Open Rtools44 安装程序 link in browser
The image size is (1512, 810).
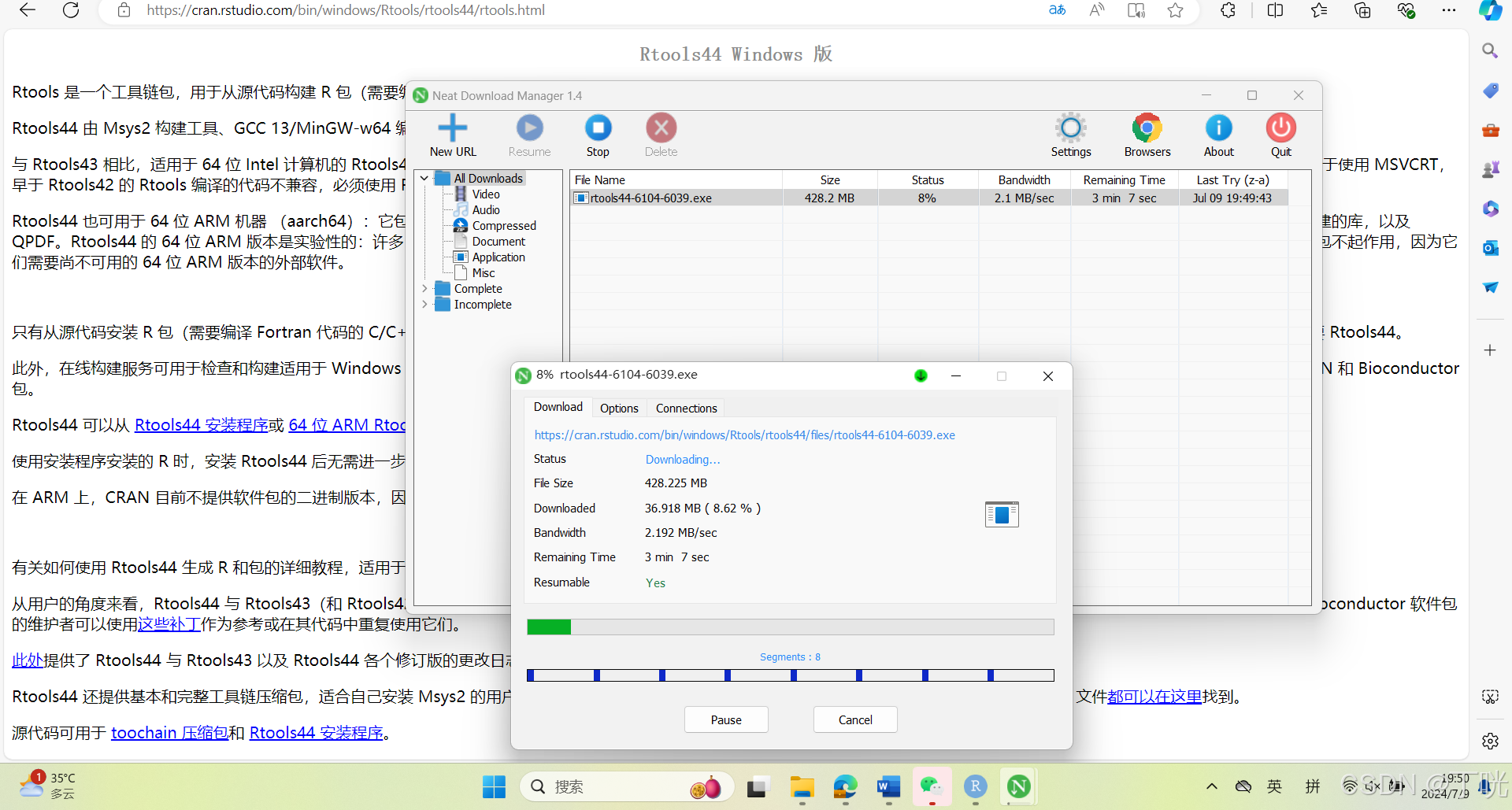tap(202, 425)
